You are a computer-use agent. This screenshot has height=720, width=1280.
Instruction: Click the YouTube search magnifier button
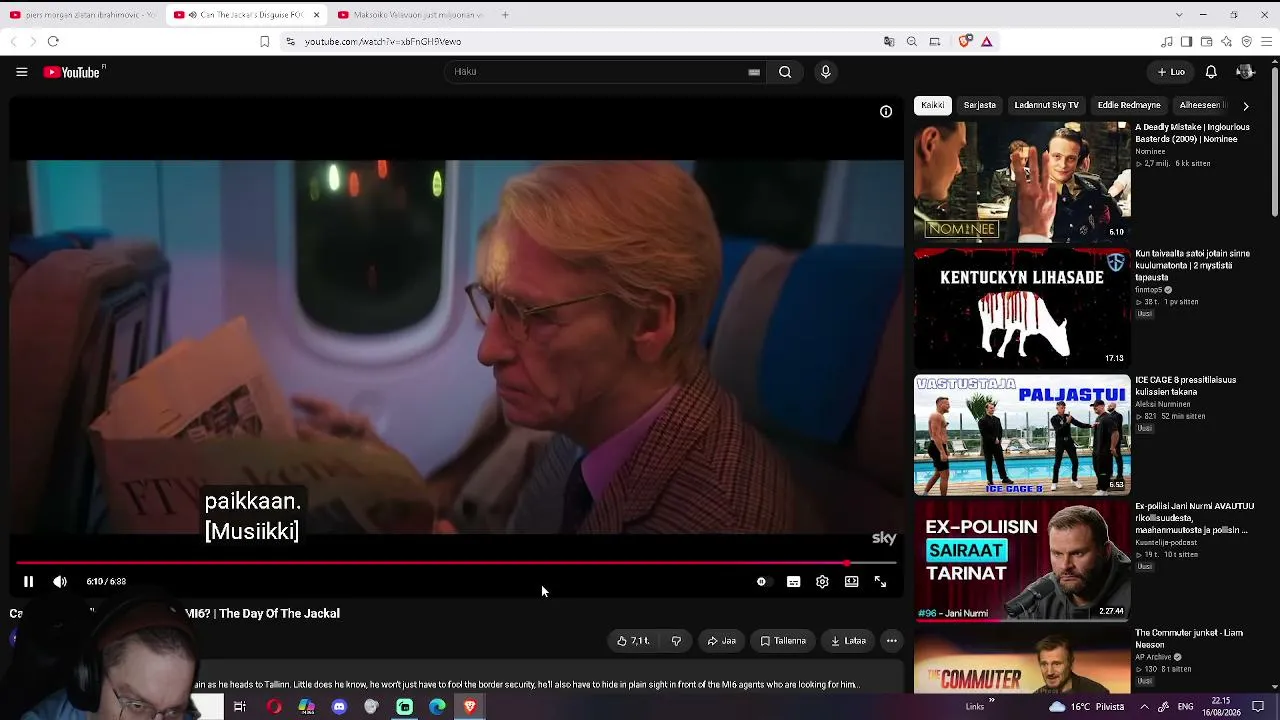pos(785,72)
